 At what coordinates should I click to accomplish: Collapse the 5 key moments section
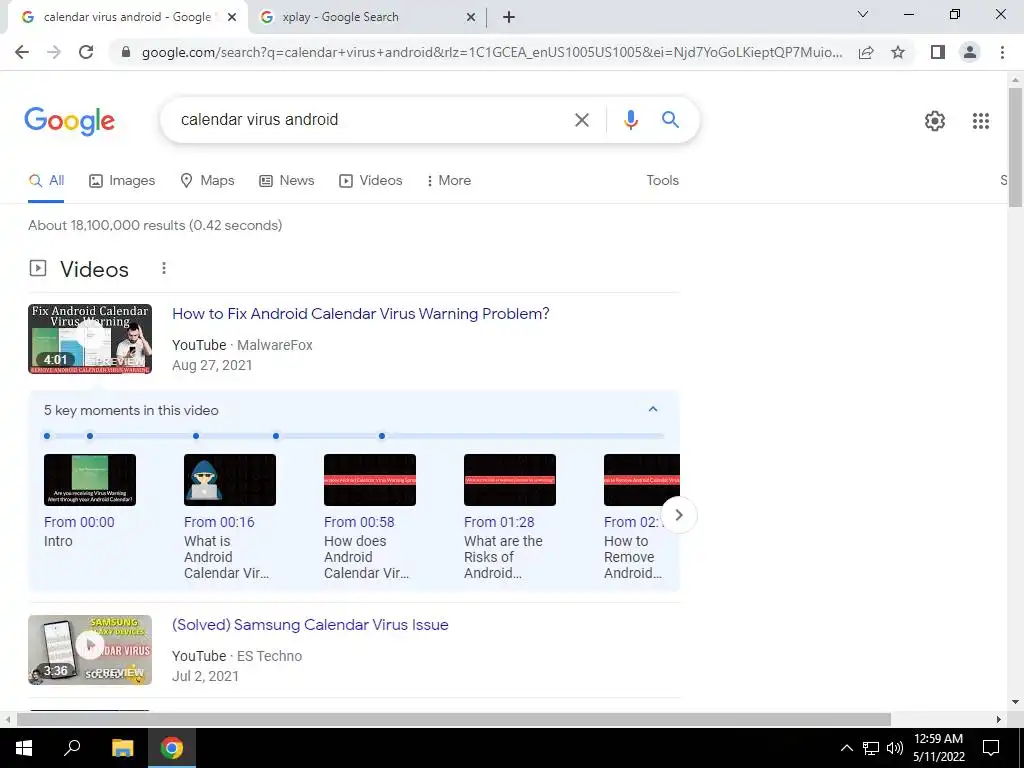point(652,409)
